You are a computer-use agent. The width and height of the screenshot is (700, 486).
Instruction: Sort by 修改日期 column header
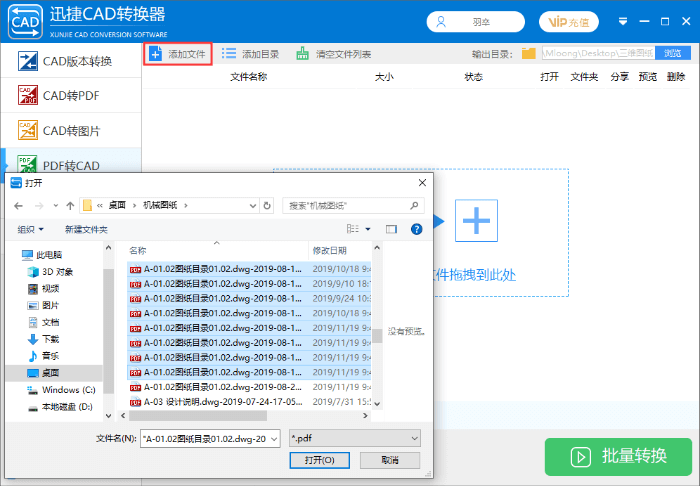[329, 251]
